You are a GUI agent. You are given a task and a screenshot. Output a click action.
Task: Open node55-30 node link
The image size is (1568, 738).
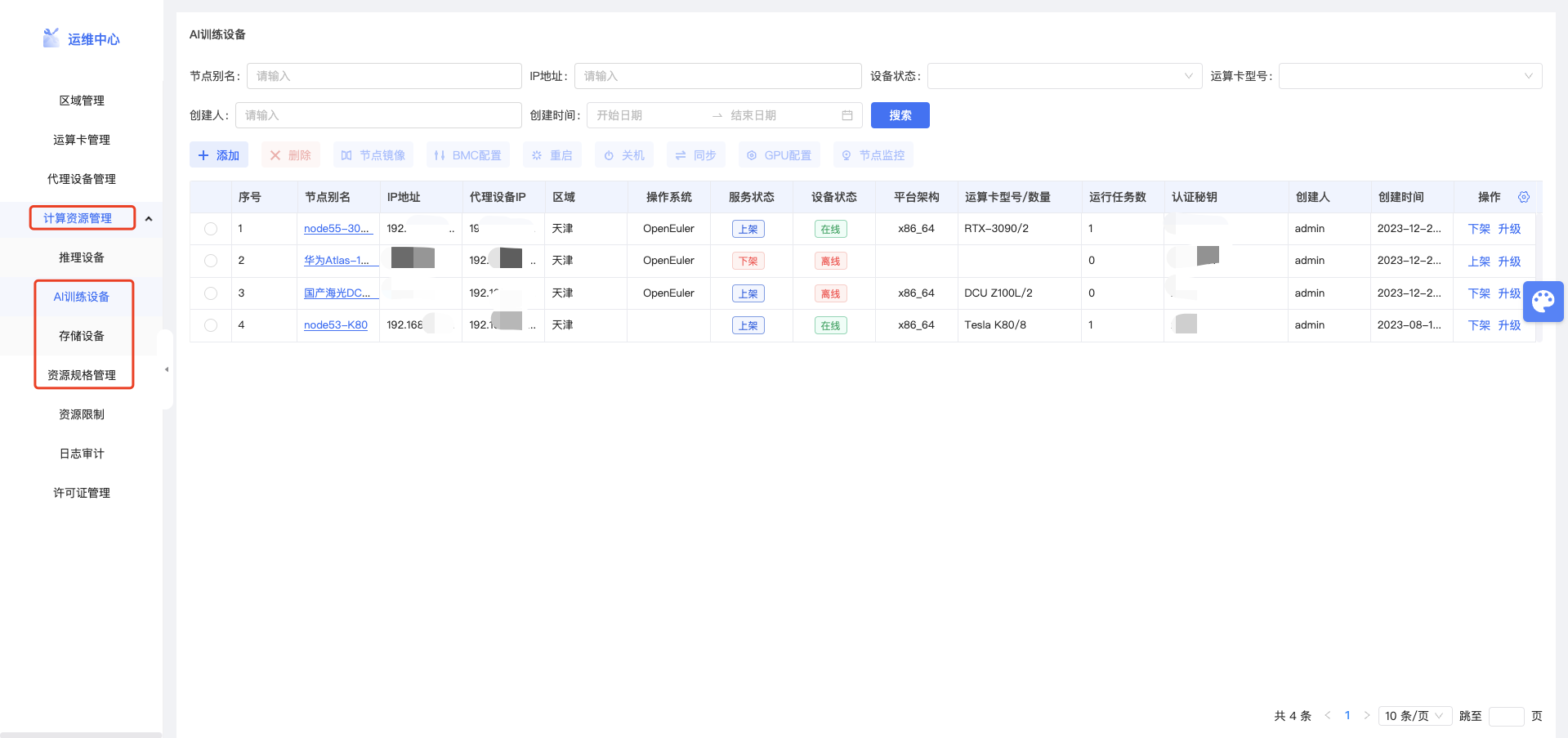[x=338, y=229]
